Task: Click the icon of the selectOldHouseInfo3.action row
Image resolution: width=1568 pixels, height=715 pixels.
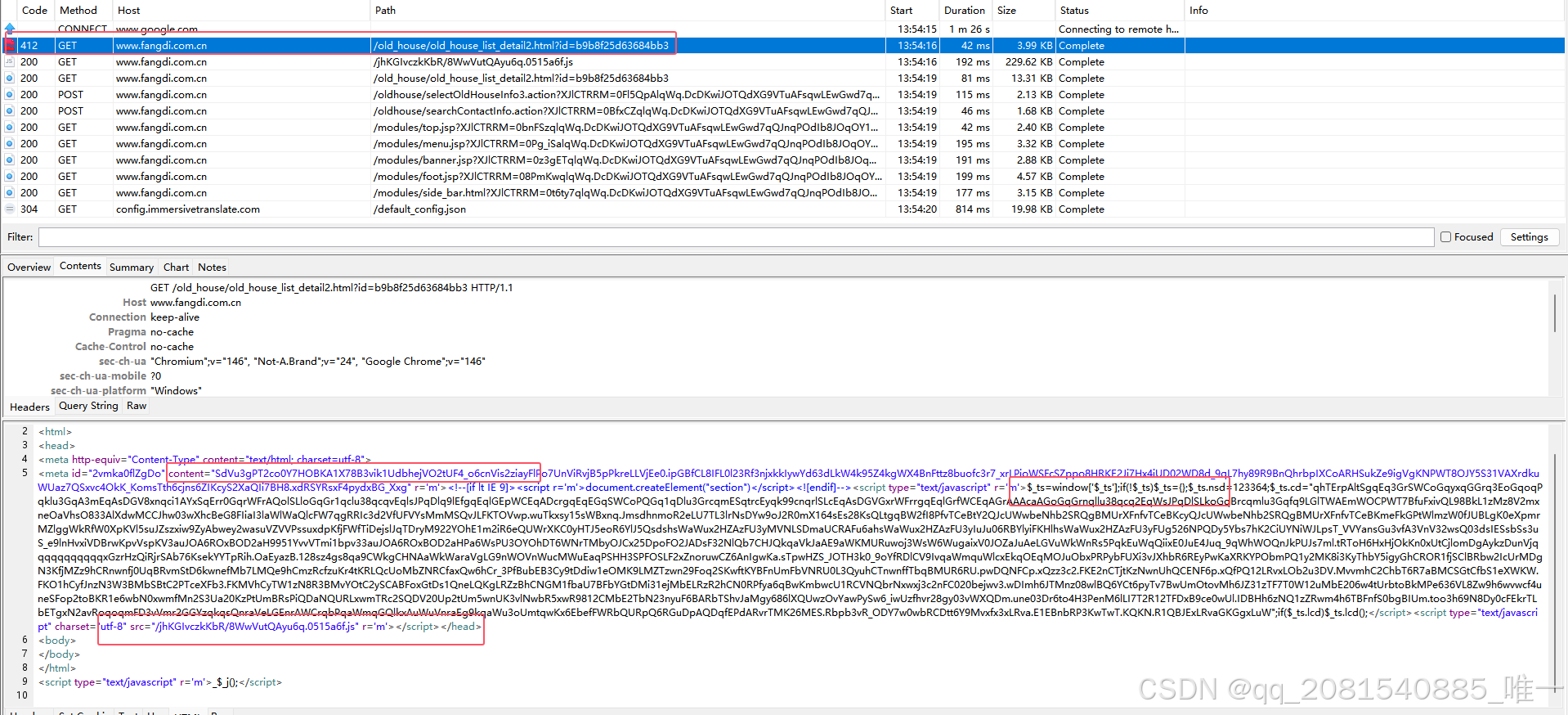Action: click(10, 95)
